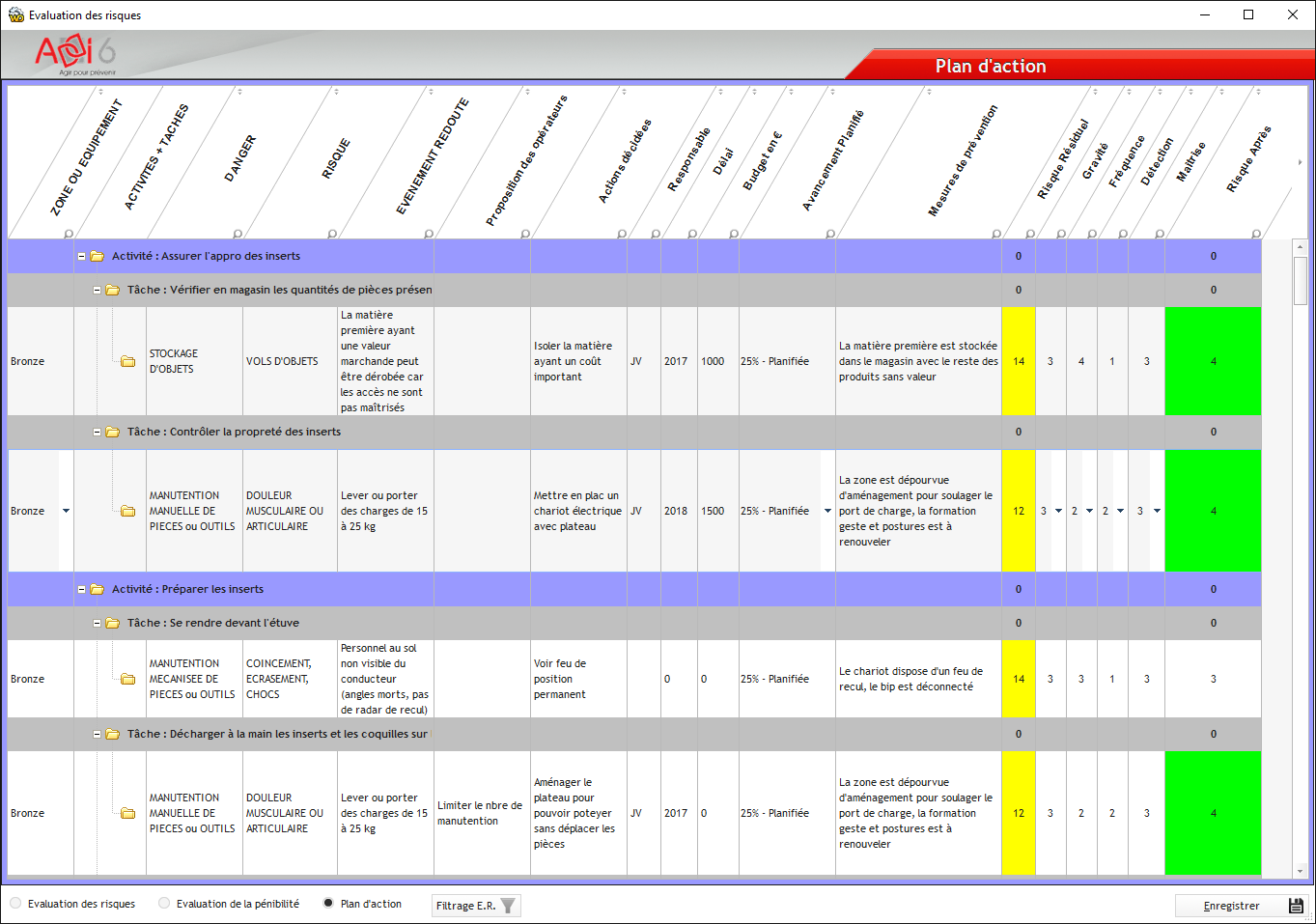Click search magnifier of Risque Après column
The image size is (1316, 924).
1256,234
